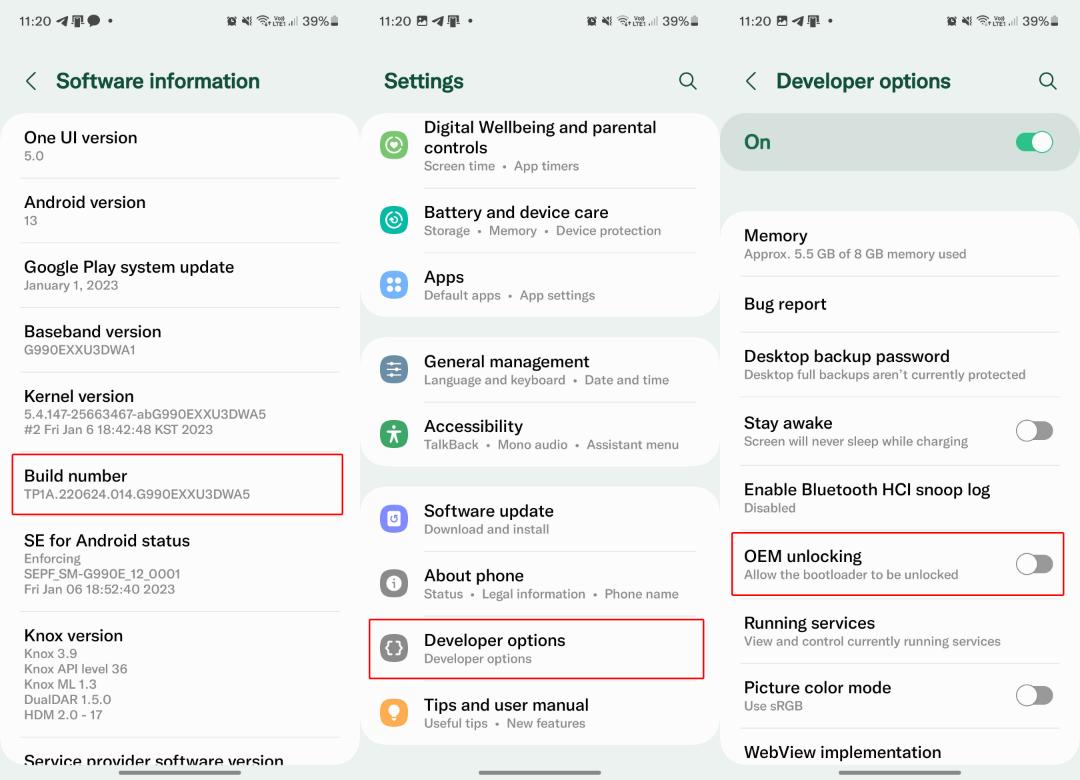Open About phone entry
Image resolution: width=1080 pixels, height=780 pixels.
[539, 584]
